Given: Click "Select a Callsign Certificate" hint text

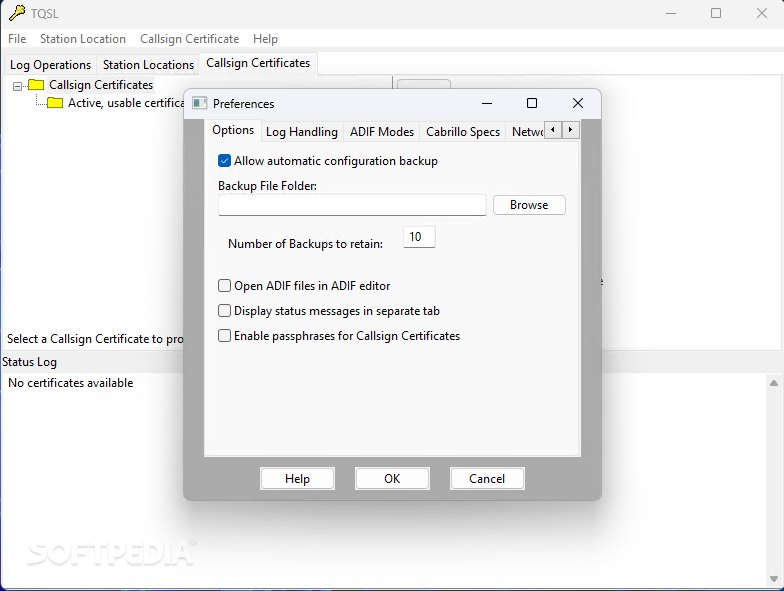Looking at the screenshot, I should pos(95,339).
